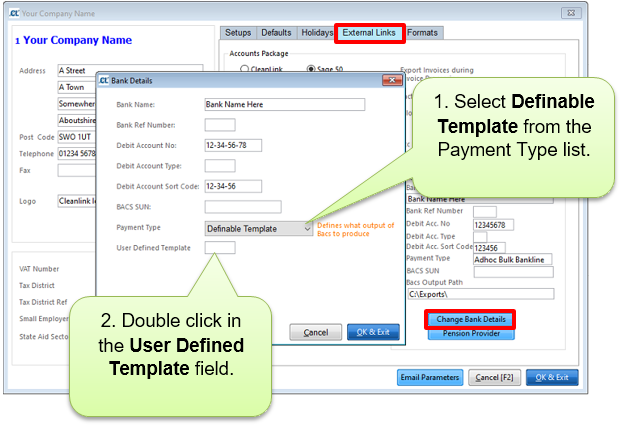Open the Payment Type dropdown list
The height and width of the screenshot is (428, 622).
(307, 228)
